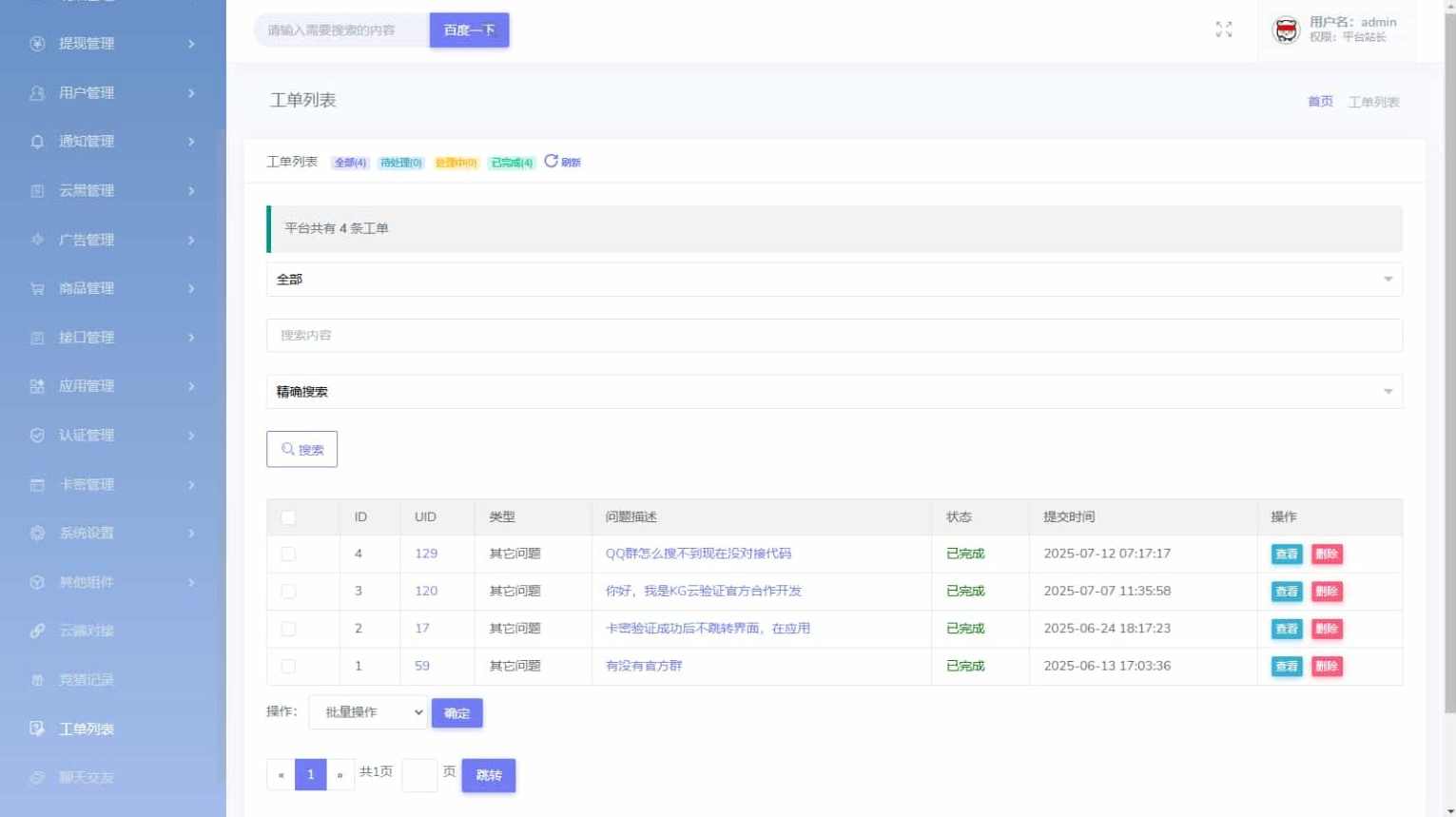The image size is (1456, 817).
Task: Click the 用户管理 person icon in sidebar
Action: (37, 93)
